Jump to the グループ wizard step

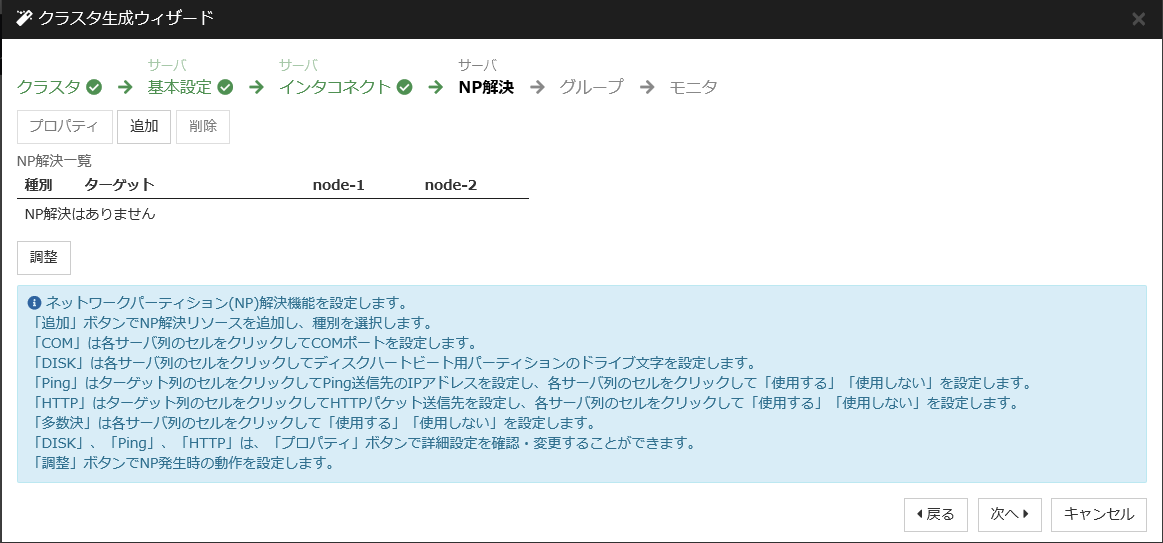pos(591,87)
